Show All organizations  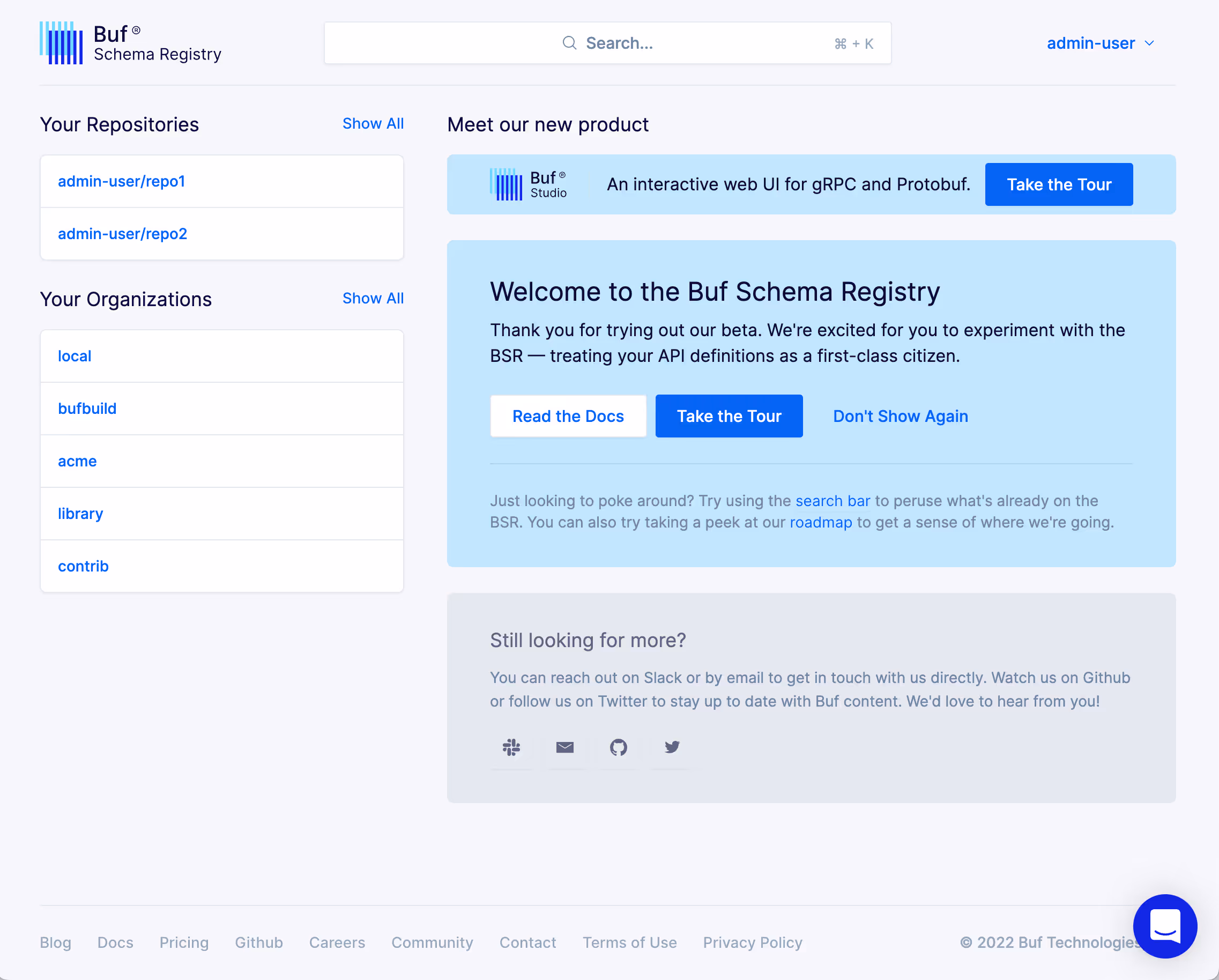(x=373, y=298)
